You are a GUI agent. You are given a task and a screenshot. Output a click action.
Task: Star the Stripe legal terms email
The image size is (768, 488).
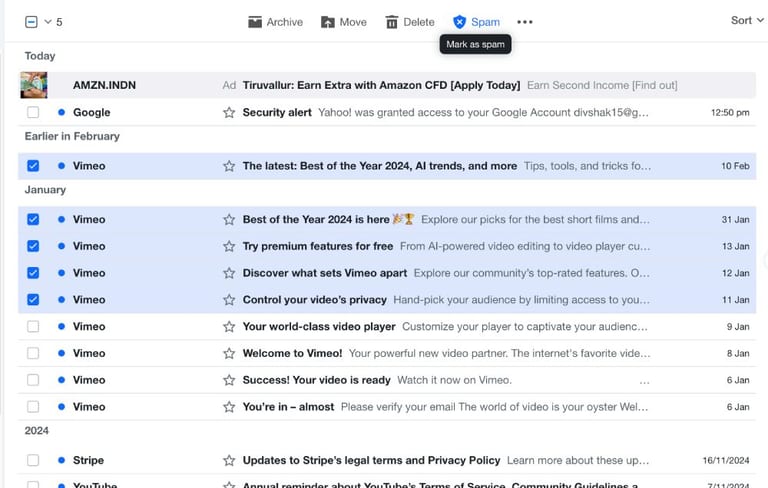229,461
